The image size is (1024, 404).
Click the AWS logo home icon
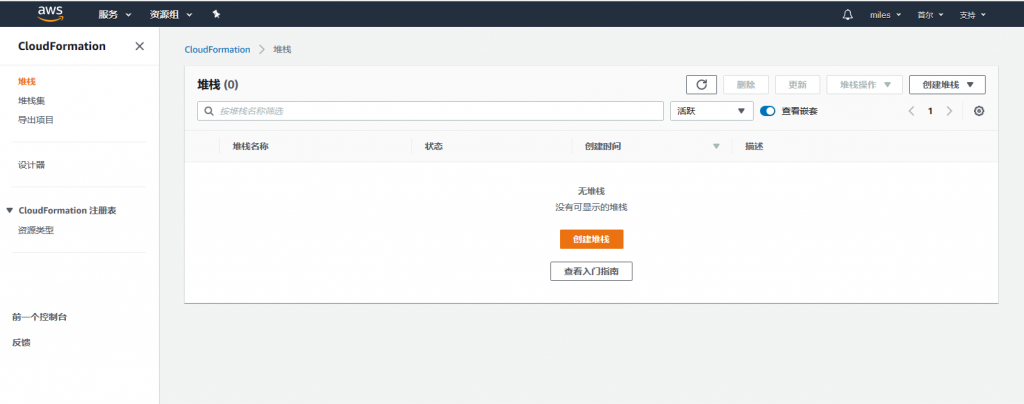pyautogui.click(x=50, y=14)
